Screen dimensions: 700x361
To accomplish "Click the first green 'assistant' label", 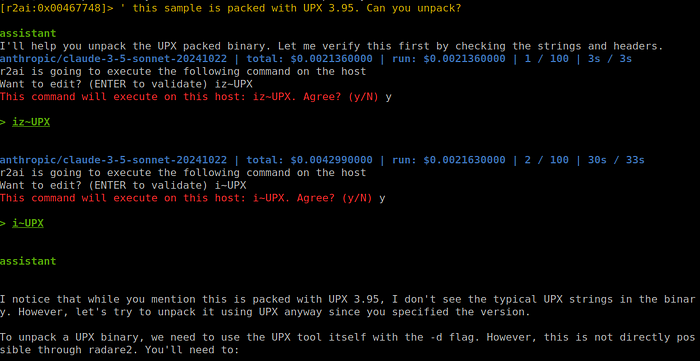I will pos(28,33).
